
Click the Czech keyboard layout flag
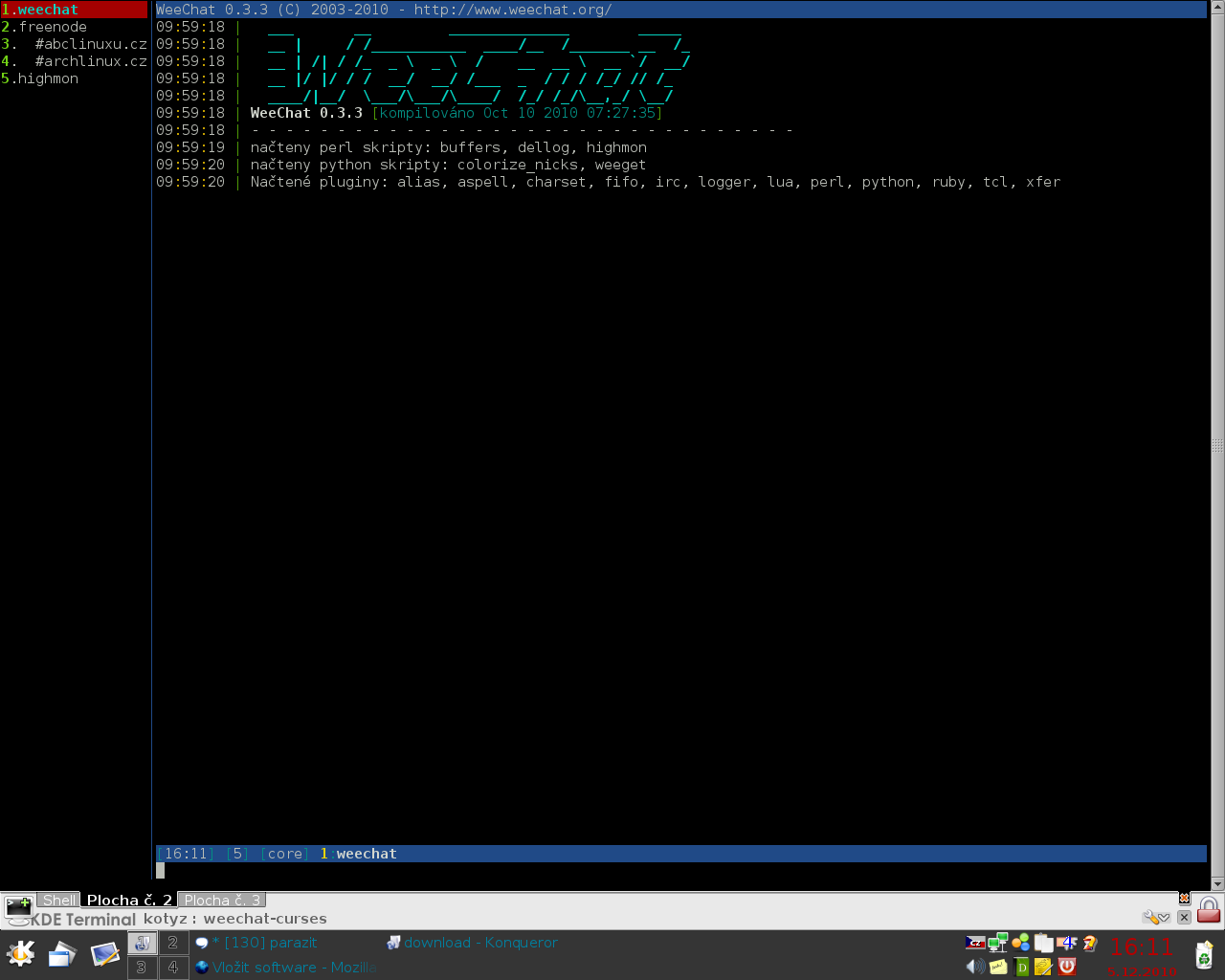975,943
